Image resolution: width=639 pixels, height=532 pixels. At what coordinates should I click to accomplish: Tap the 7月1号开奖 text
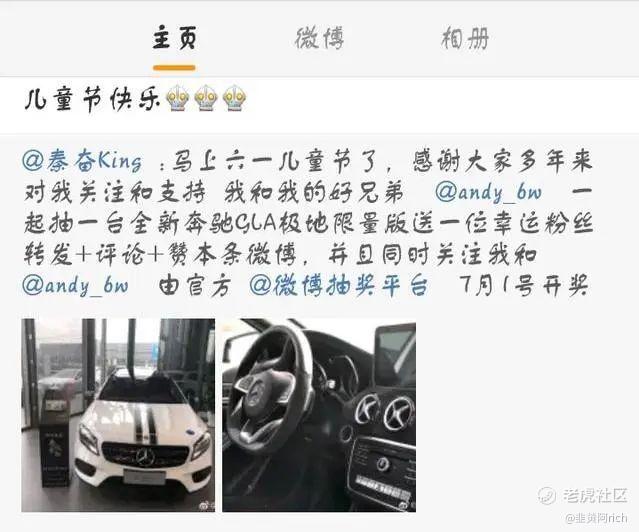tap(524, 285)
